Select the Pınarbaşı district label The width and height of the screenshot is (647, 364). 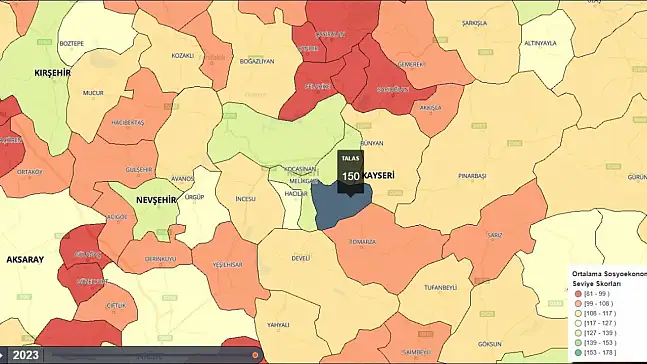472,176
